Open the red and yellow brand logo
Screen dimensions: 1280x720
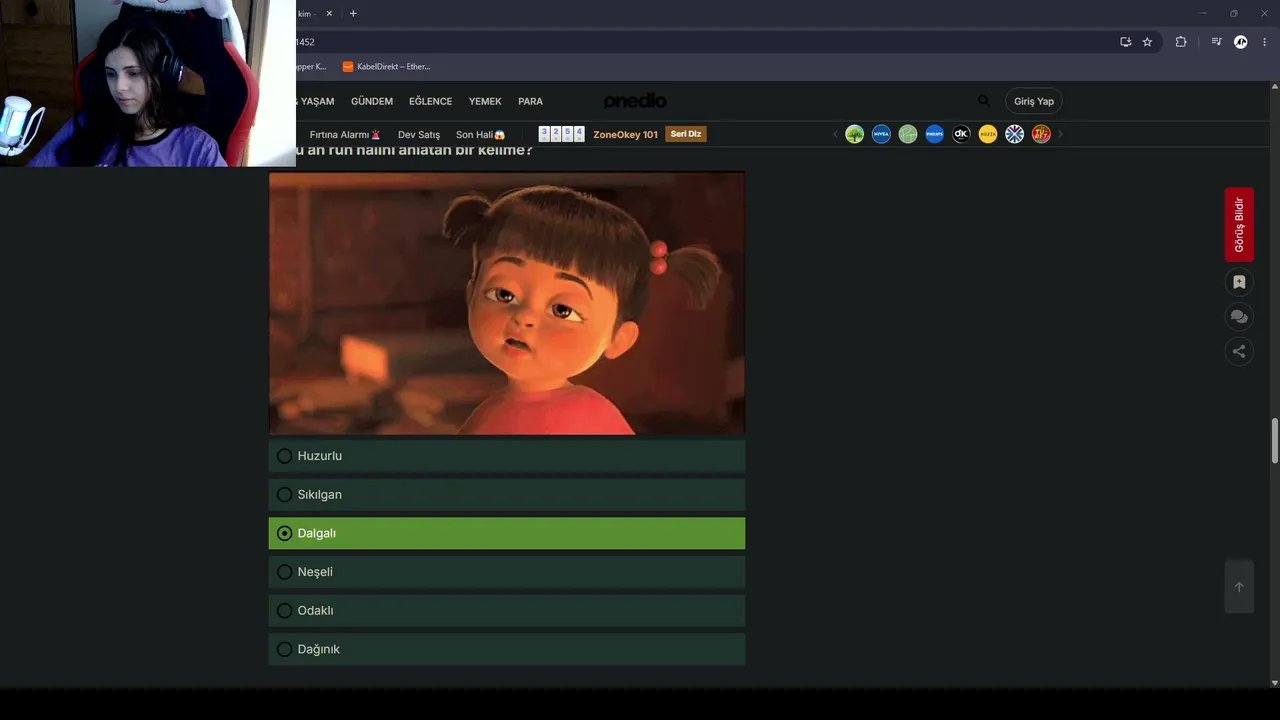[1041, 134]
